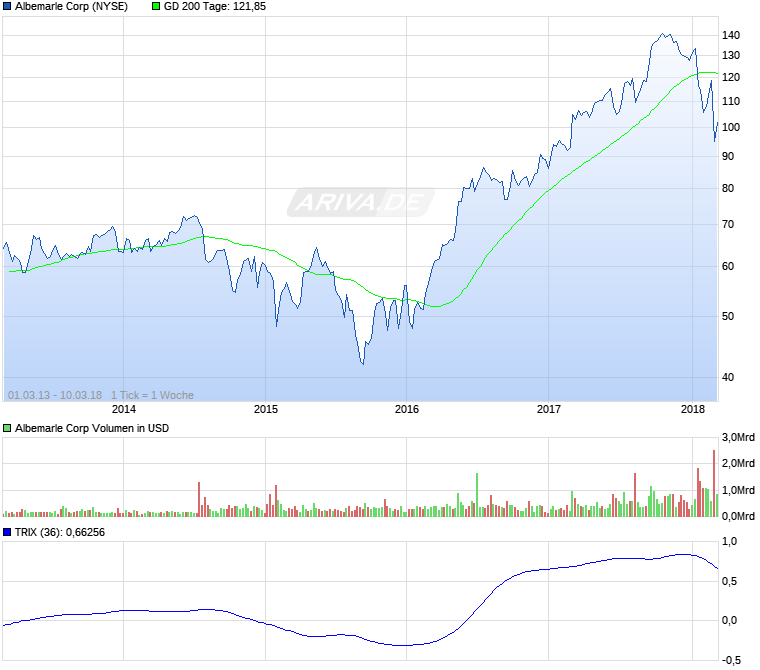
Task: Click the 2015 x-axis label
Action: pyautogui.click(x=266, y=410)
